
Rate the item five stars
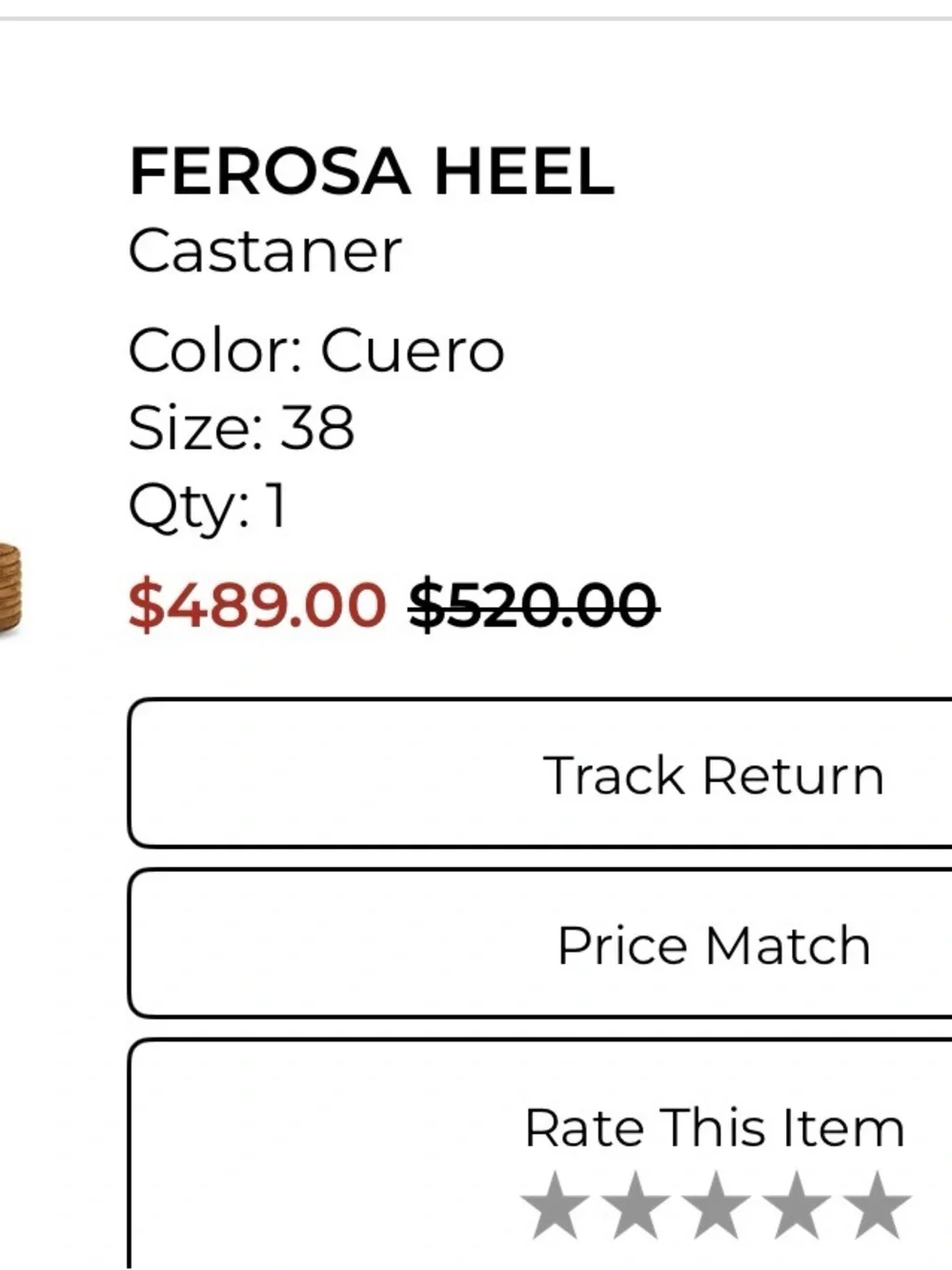tap(878, 1206)
